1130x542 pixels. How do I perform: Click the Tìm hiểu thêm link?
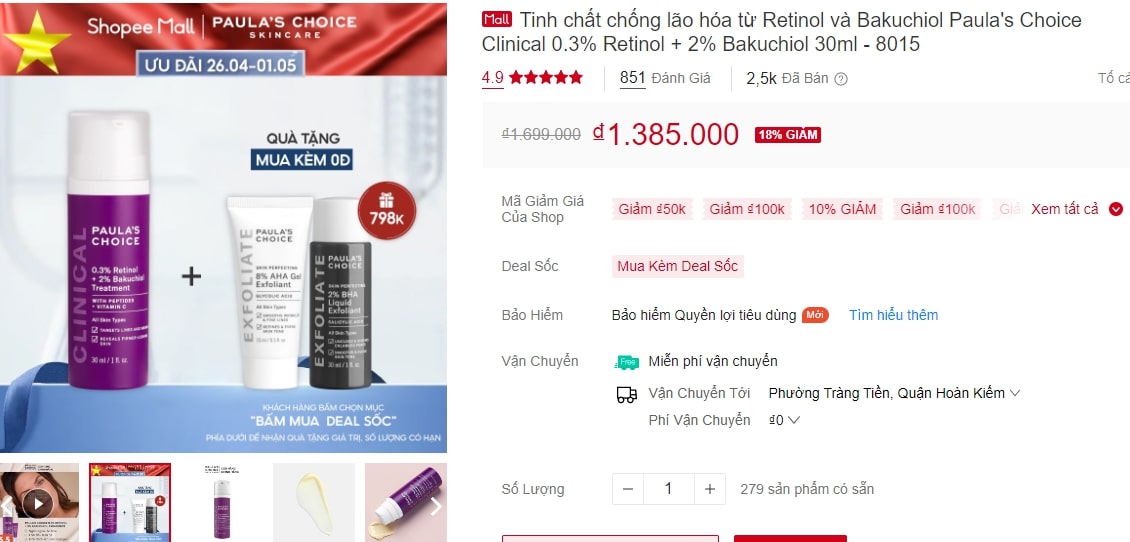pos(894,315)
